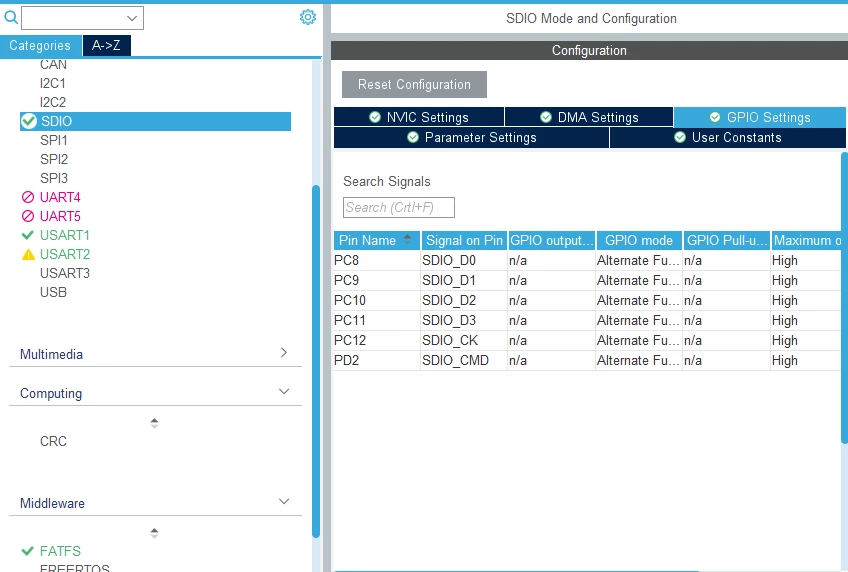Click the left panel vertical scrollbar

[316, 361]
